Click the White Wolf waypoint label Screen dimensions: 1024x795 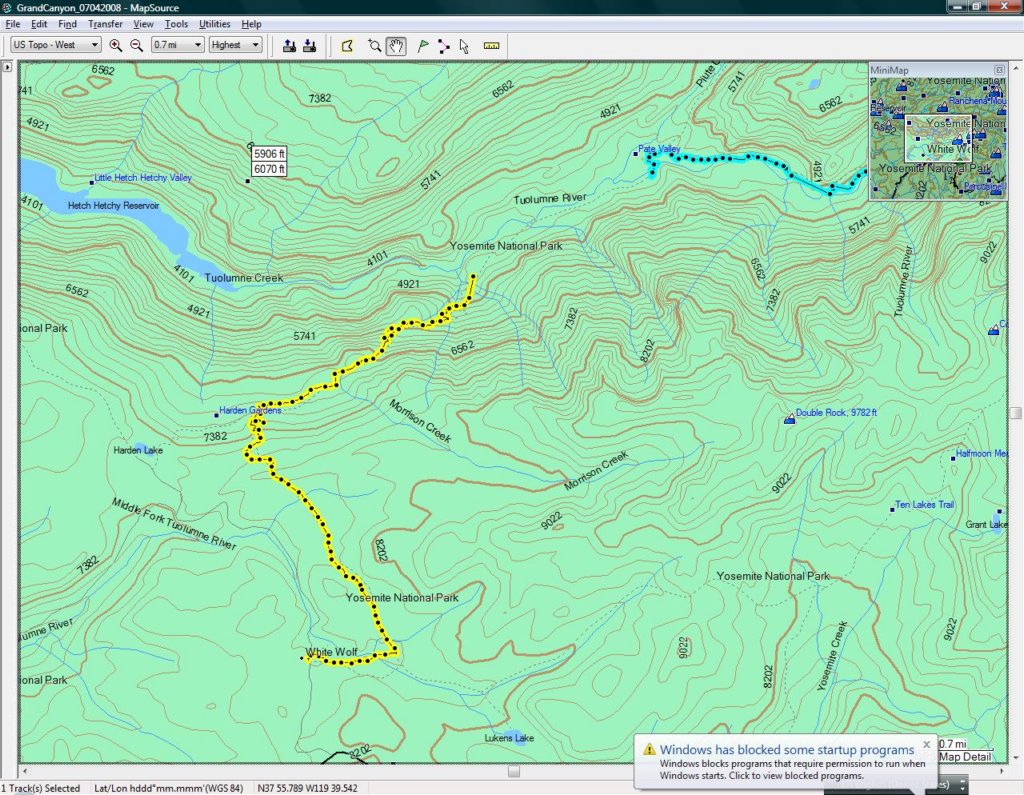[331, 652]
